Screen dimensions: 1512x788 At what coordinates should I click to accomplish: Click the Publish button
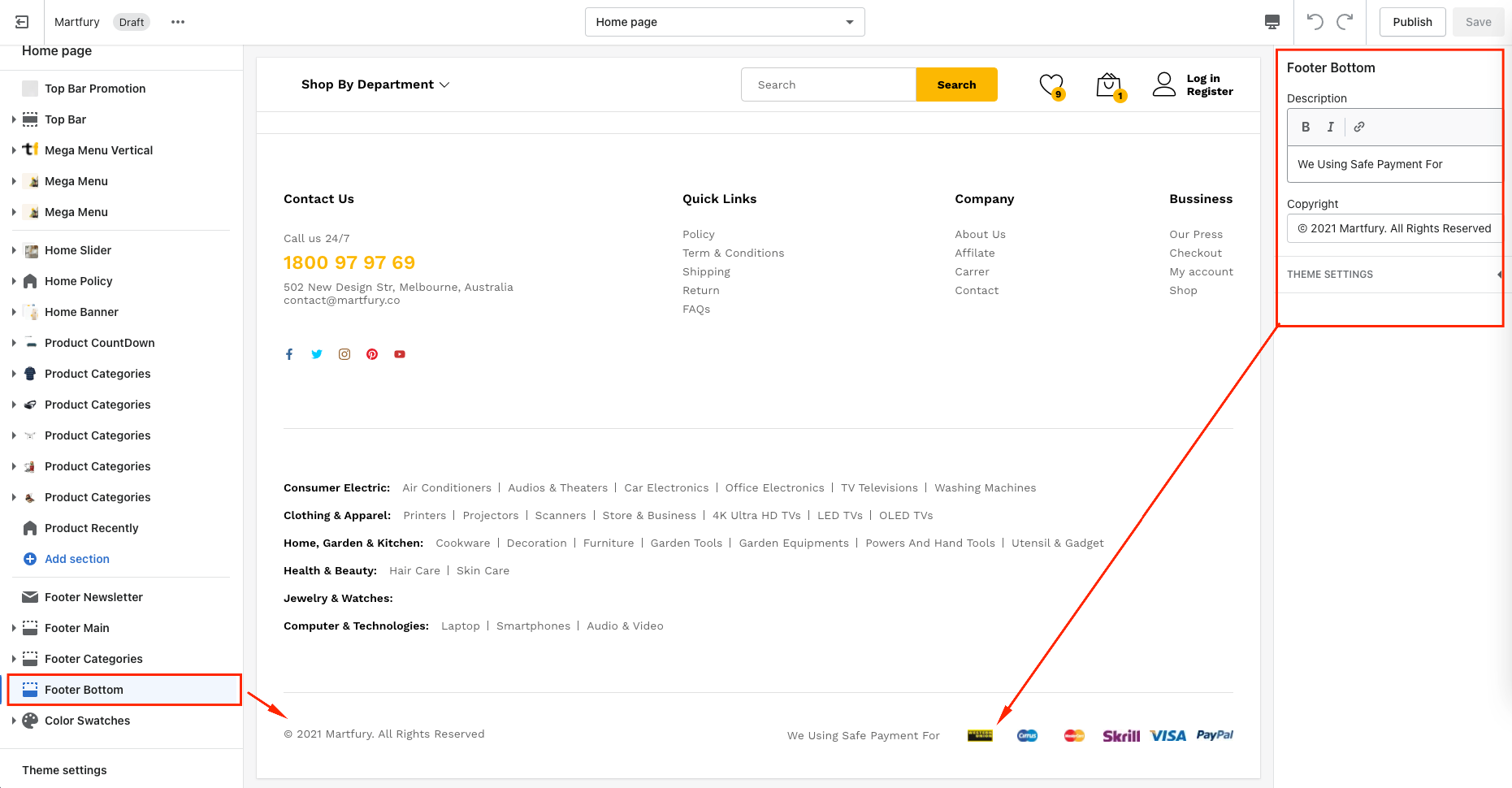pyautogui.click(x=1412, y=22)
